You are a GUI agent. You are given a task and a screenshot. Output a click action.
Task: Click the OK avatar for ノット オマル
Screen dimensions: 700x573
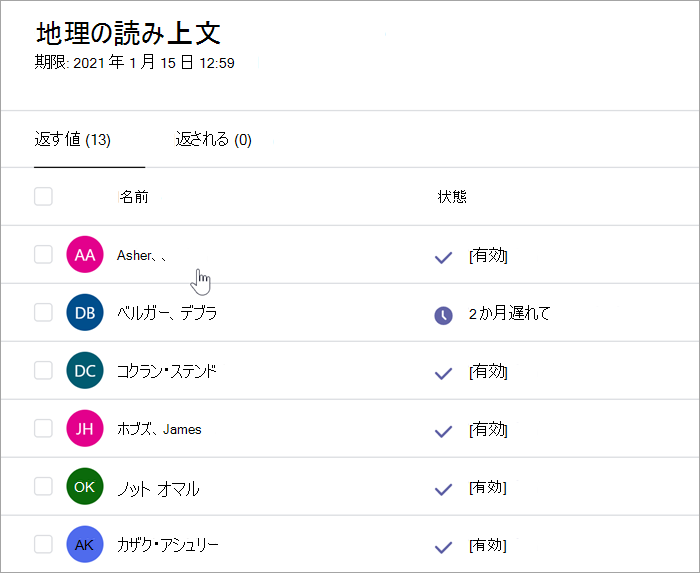pyautogui.click(x=85, y=486)
